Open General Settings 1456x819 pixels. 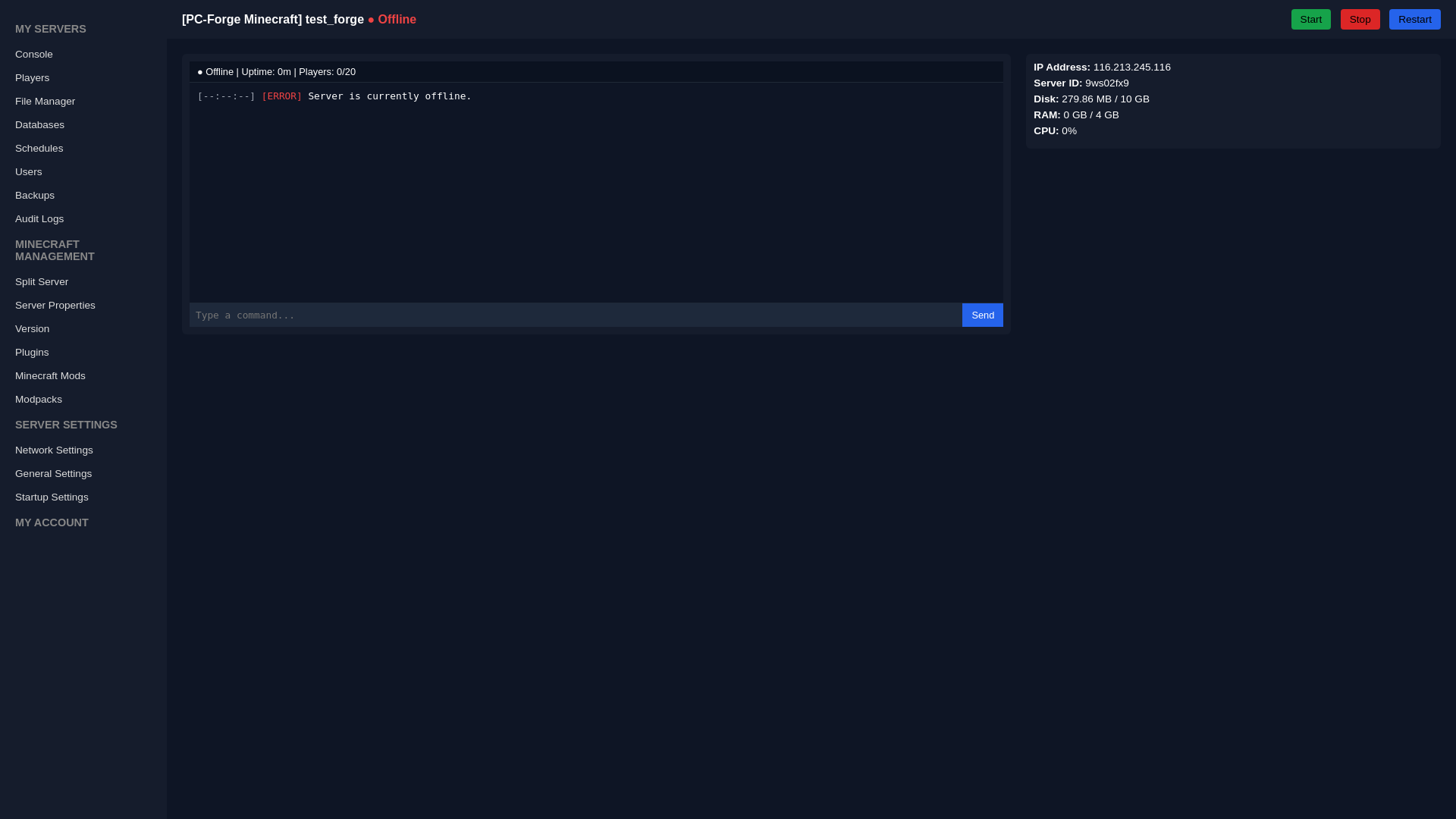click(53, 474)
